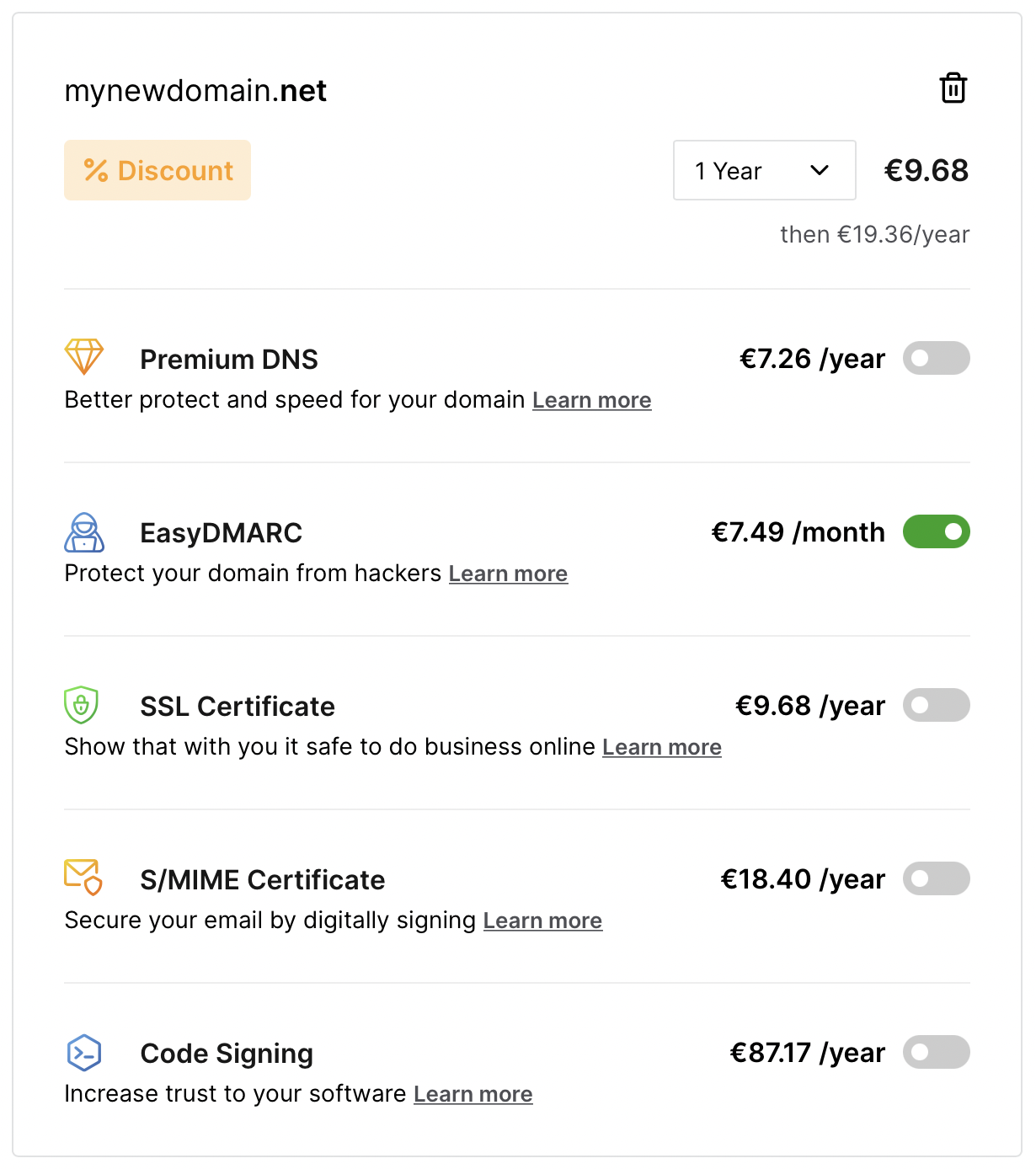
Task: Click the percent icon in Discount badge
Action: 96,171
